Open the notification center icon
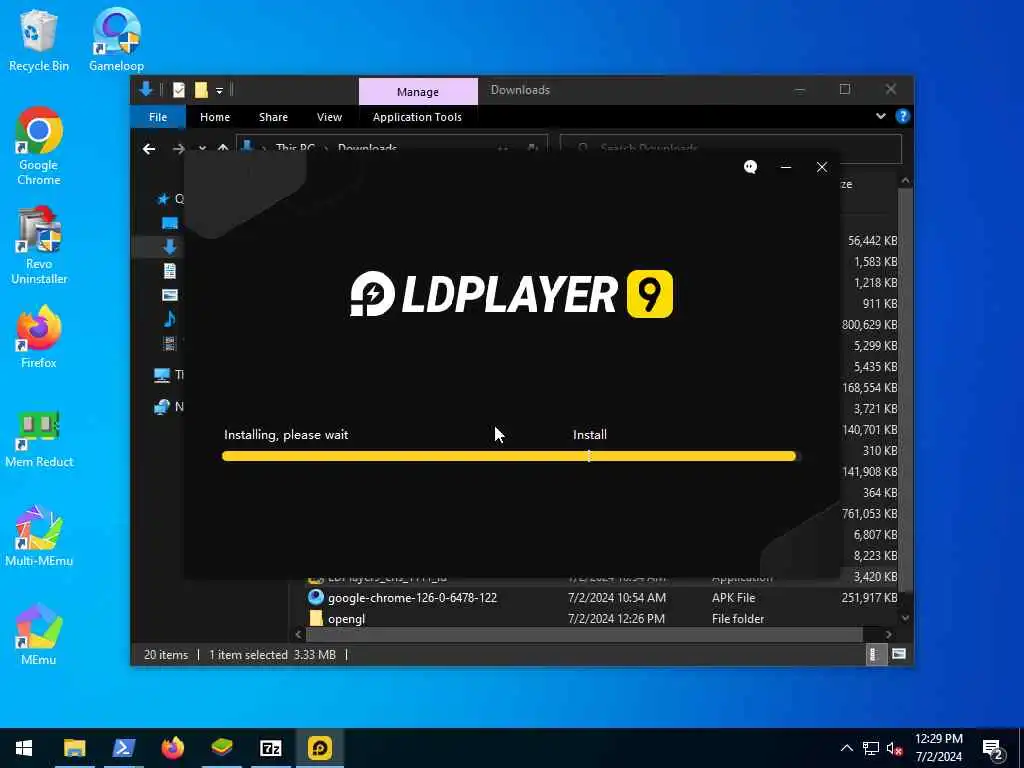 pos(993,748)
